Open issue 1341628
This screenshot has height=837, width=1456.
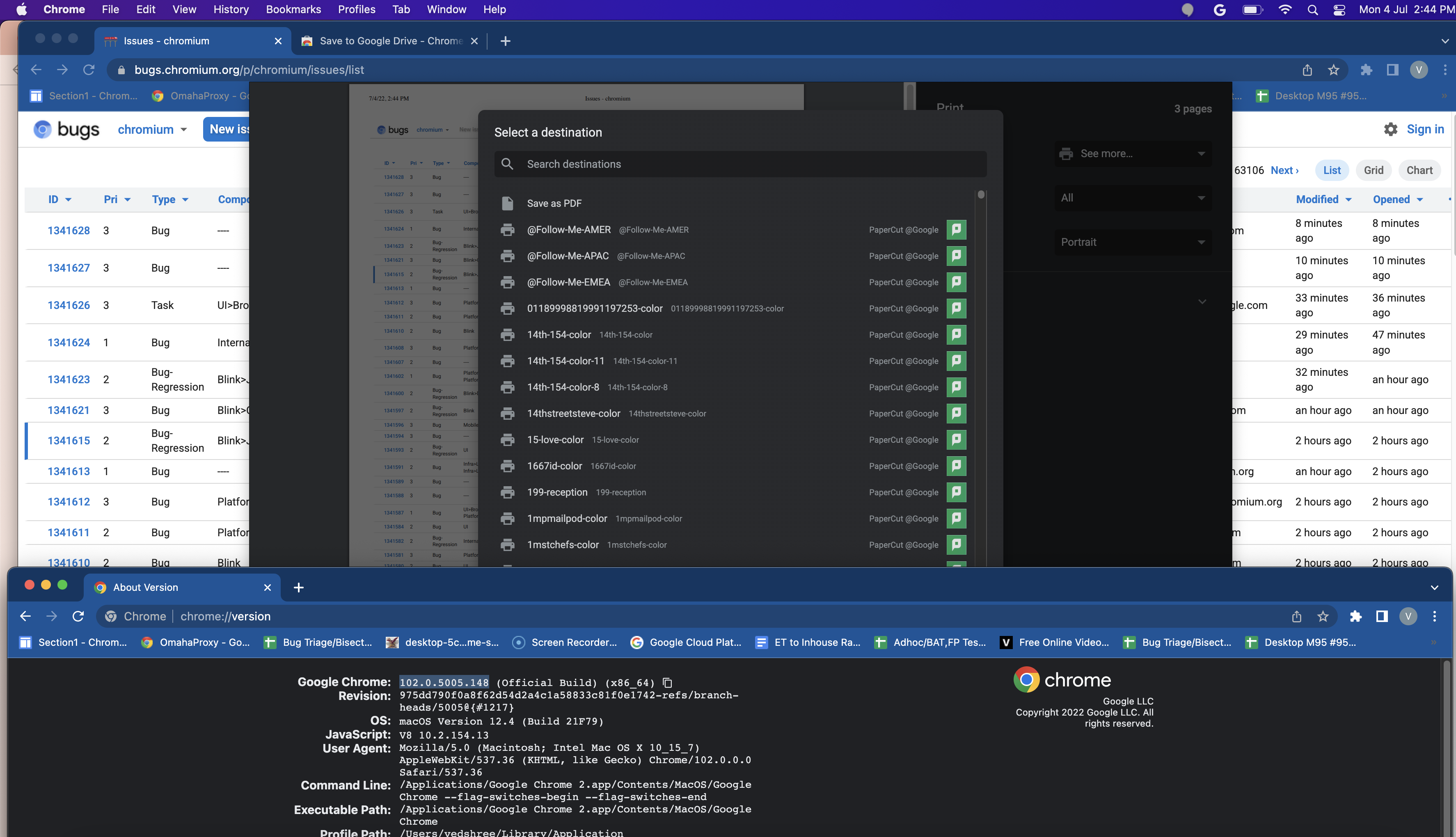click(x=69, y=231)
